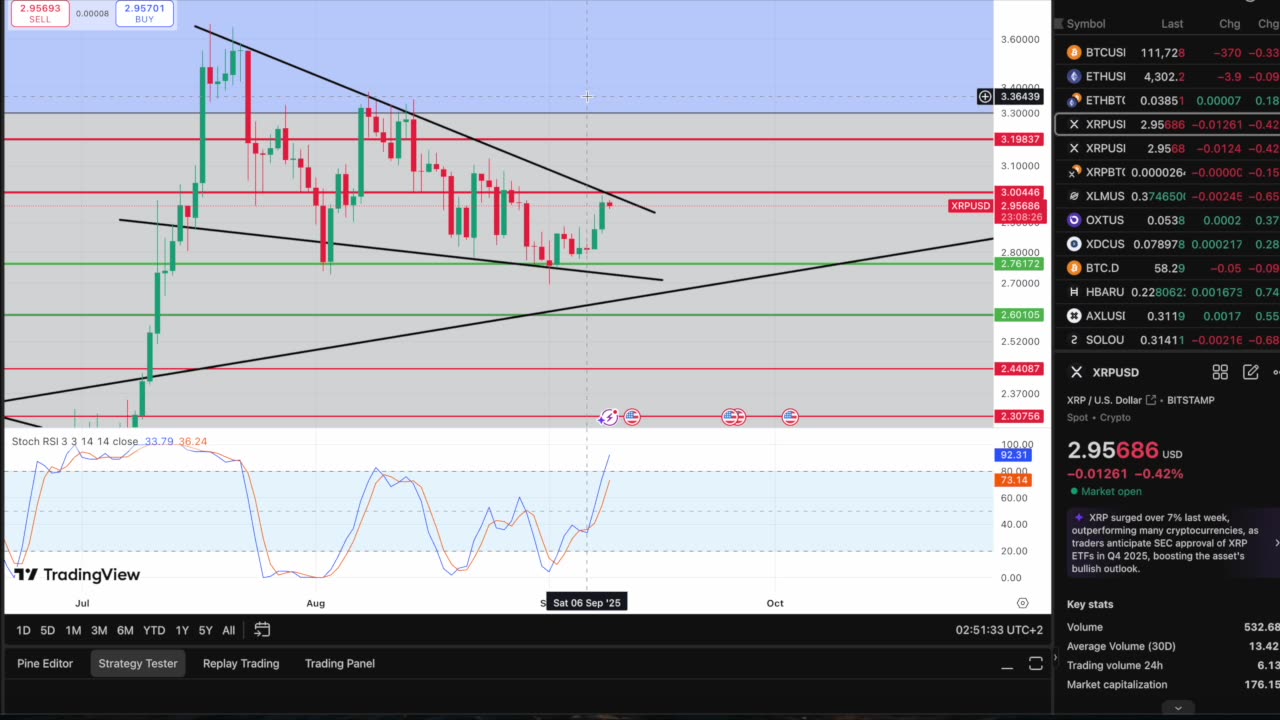
Task: Expand key stats with bottom chevron
Action: click(1177, 708)
